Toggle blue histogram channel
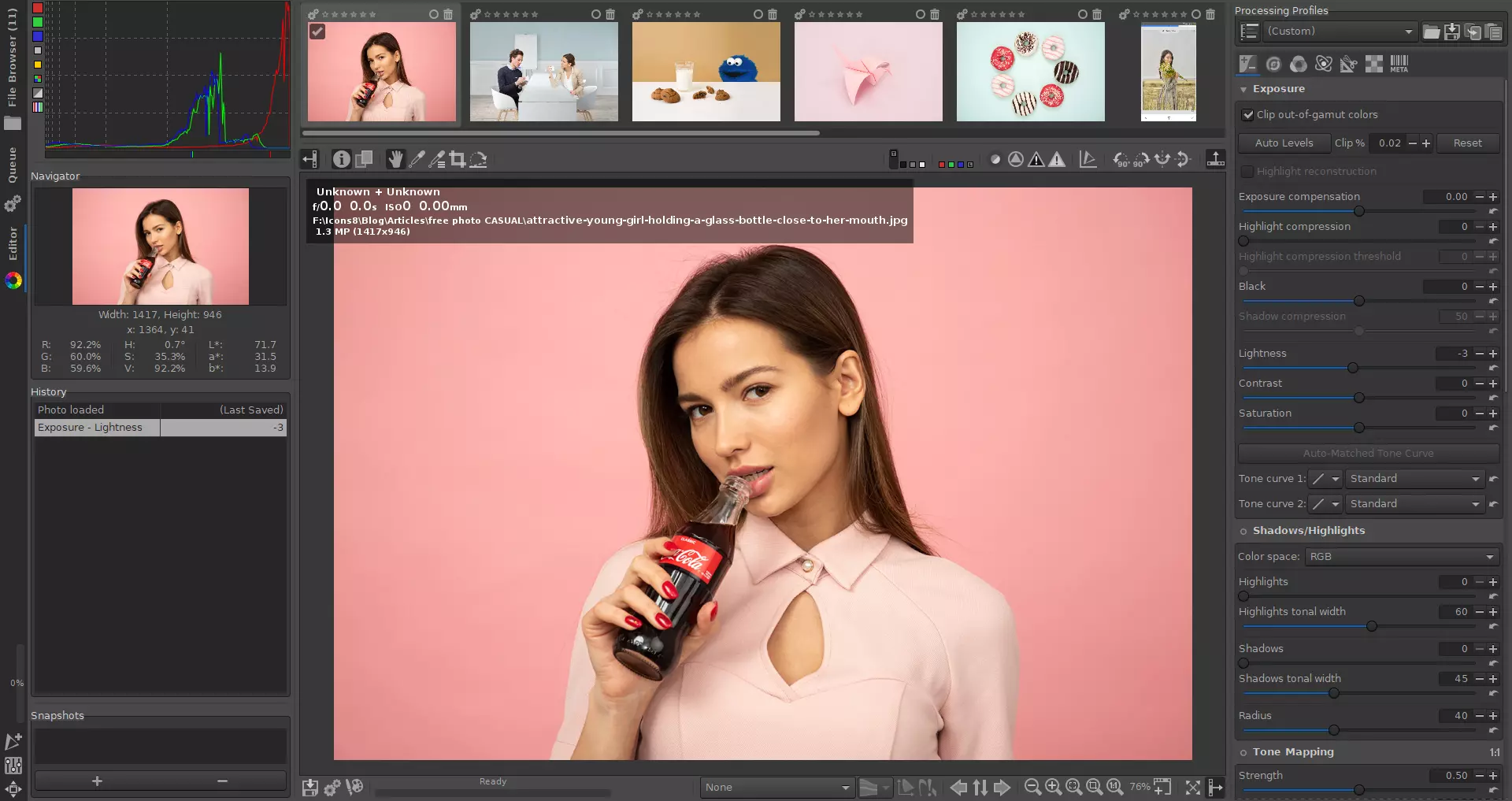Viewport: 1512px width, 801px height. coord(37,36)
